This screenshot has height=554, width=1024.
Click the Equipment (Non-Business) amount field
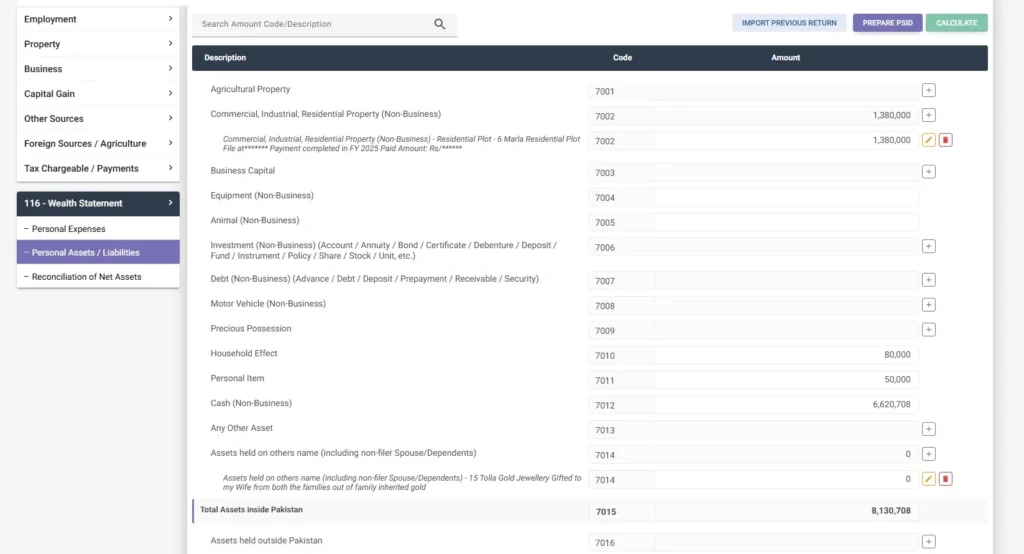[786, 197]
